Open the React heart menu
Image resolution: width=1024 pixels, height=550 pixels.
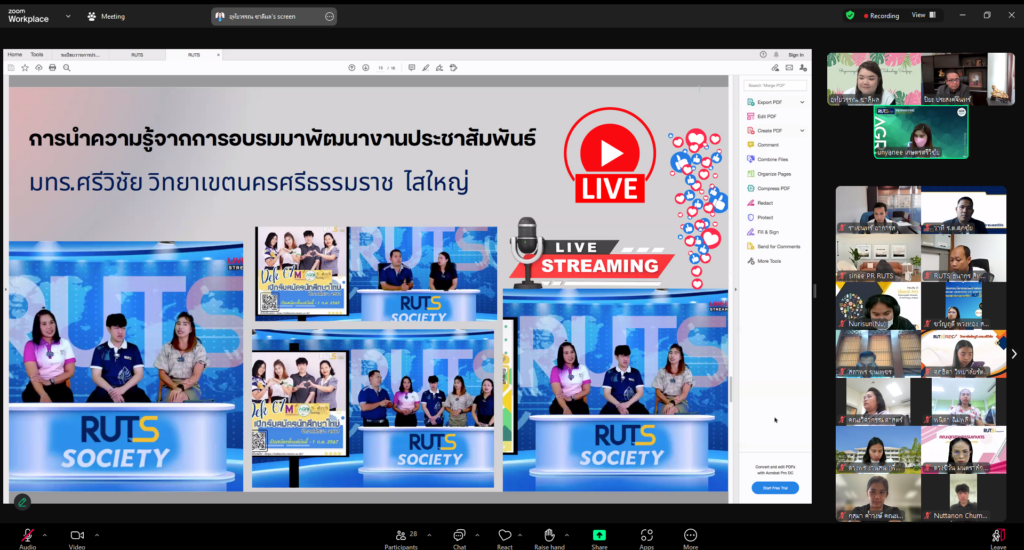click(x=505, y=538)
